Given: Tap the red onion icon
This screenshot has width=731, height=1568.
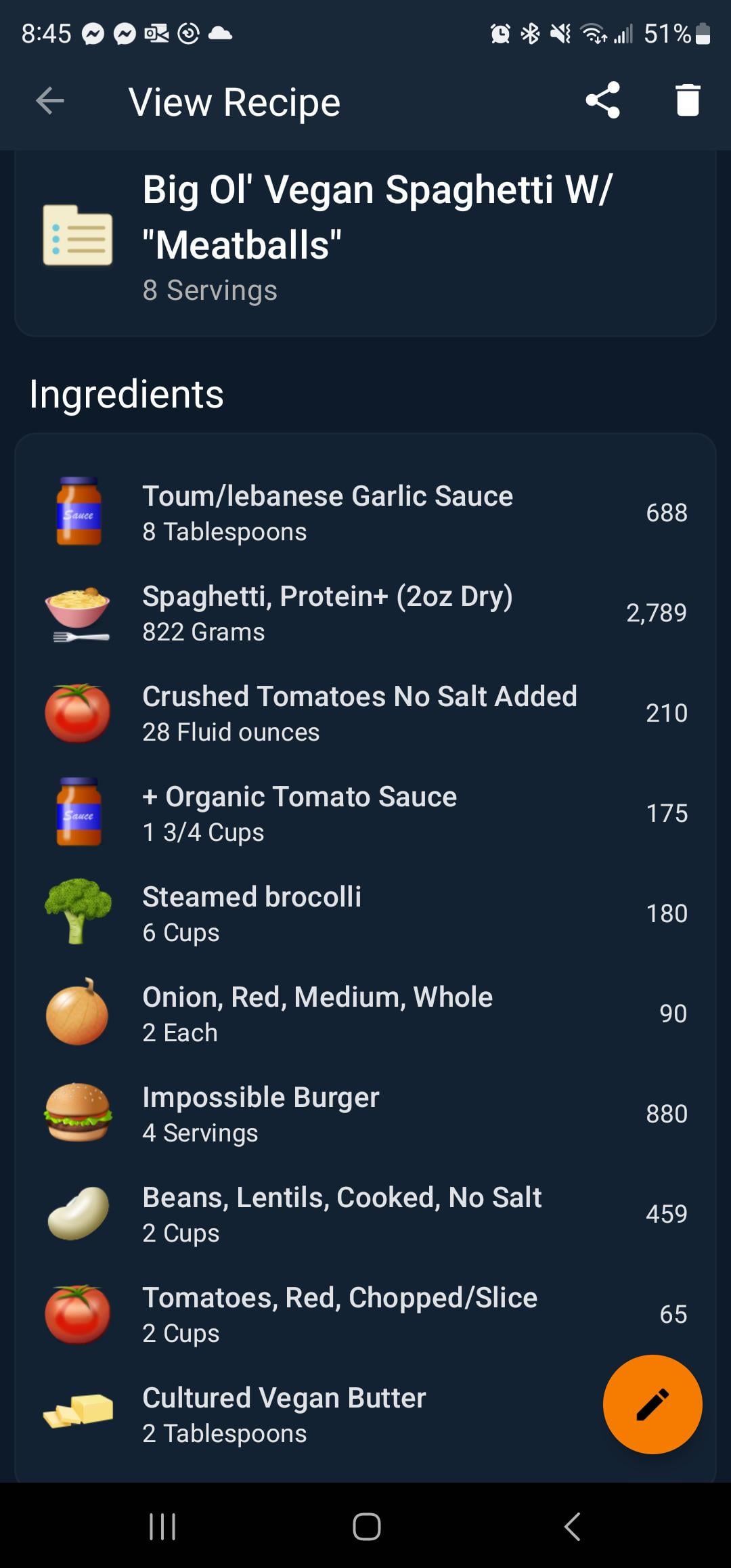Looking at the screenshot, I should click(x=78, y=1012).
